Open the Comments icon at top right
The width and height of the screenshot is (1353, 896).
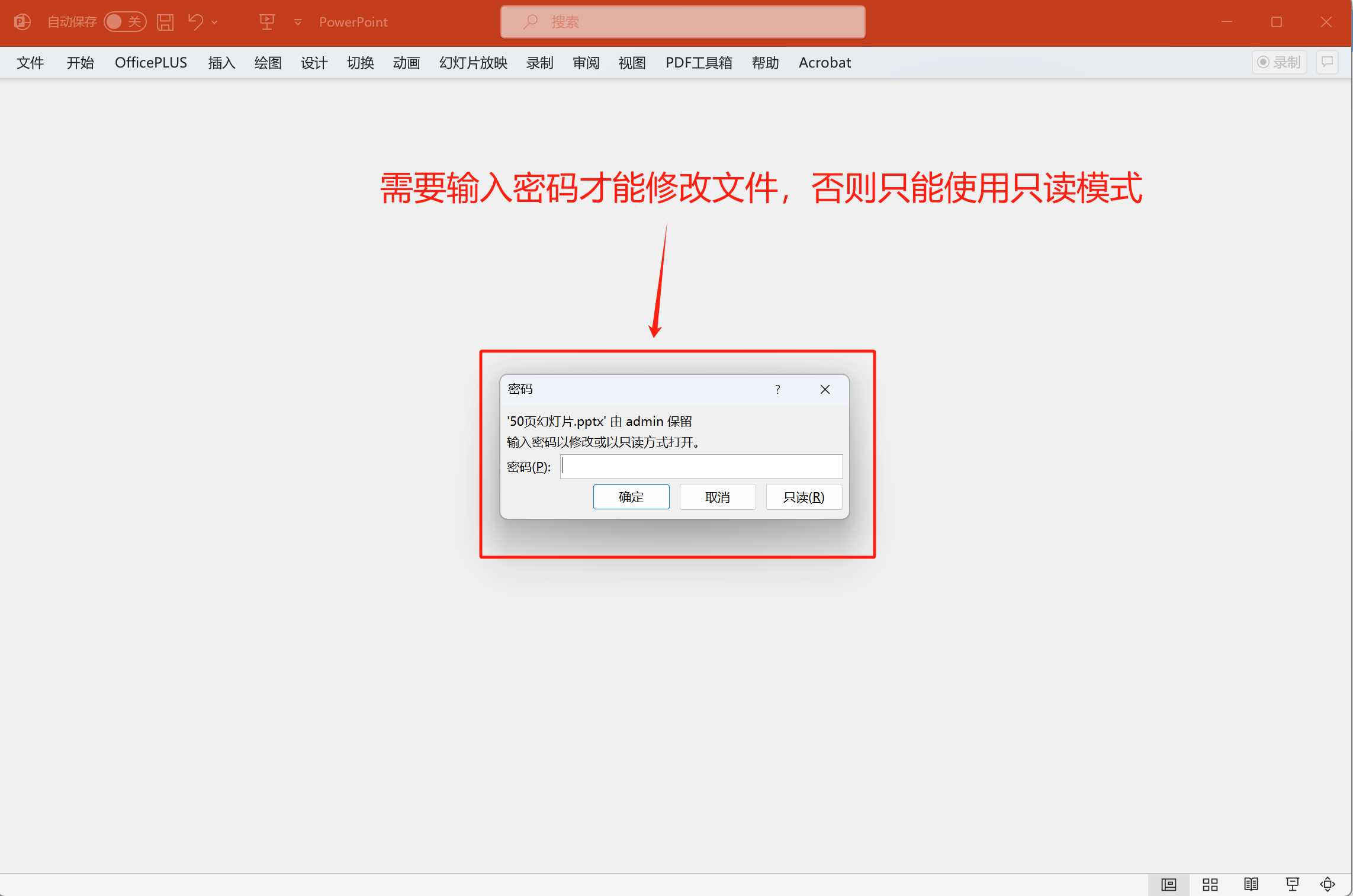point(1327,62)
